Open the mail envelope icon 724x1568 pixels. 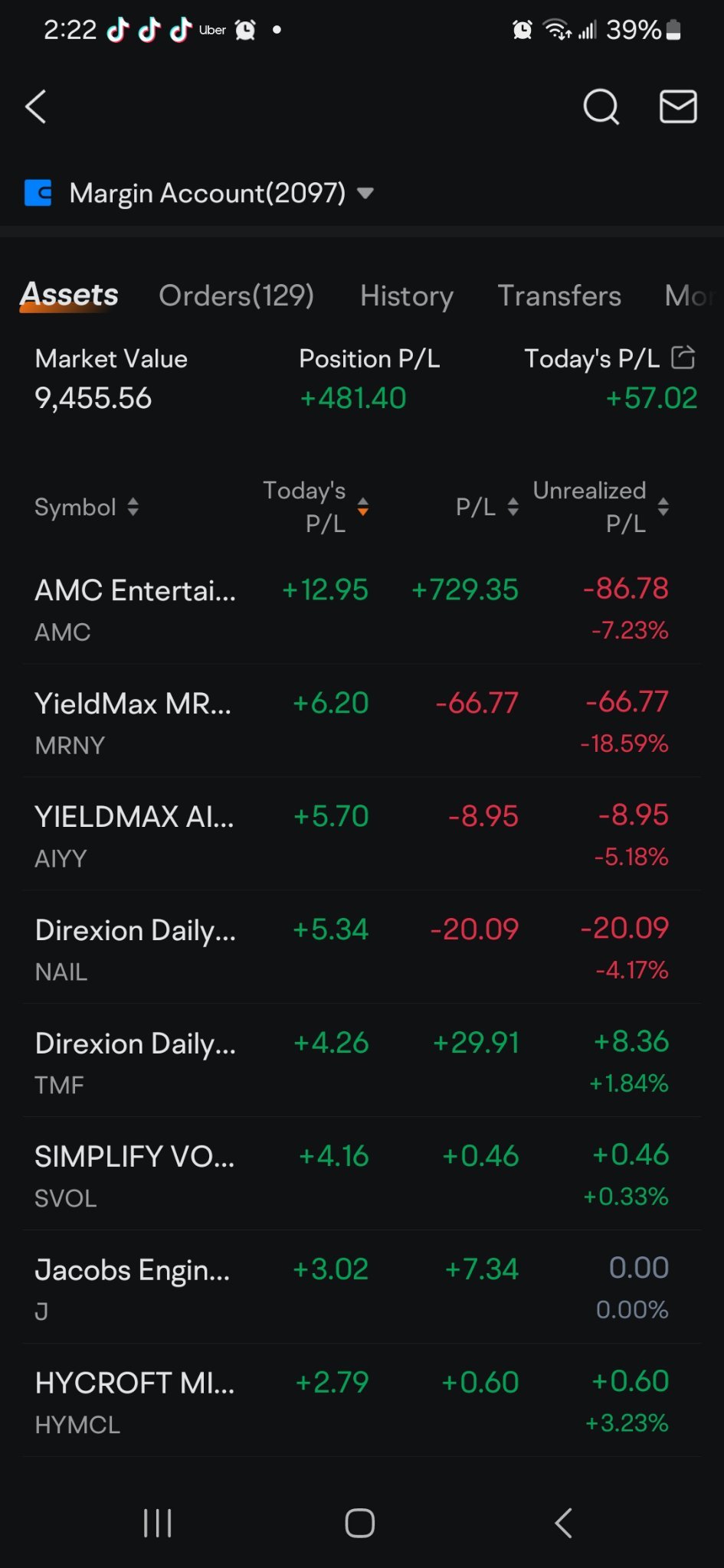coord(678,106)
